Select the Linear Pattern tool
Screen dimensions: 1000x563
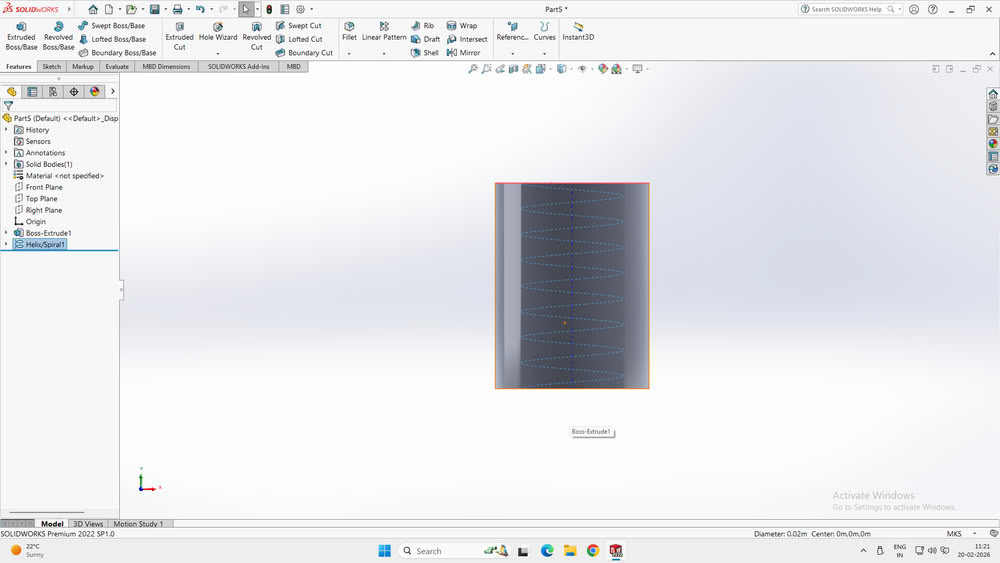(384, 32)
